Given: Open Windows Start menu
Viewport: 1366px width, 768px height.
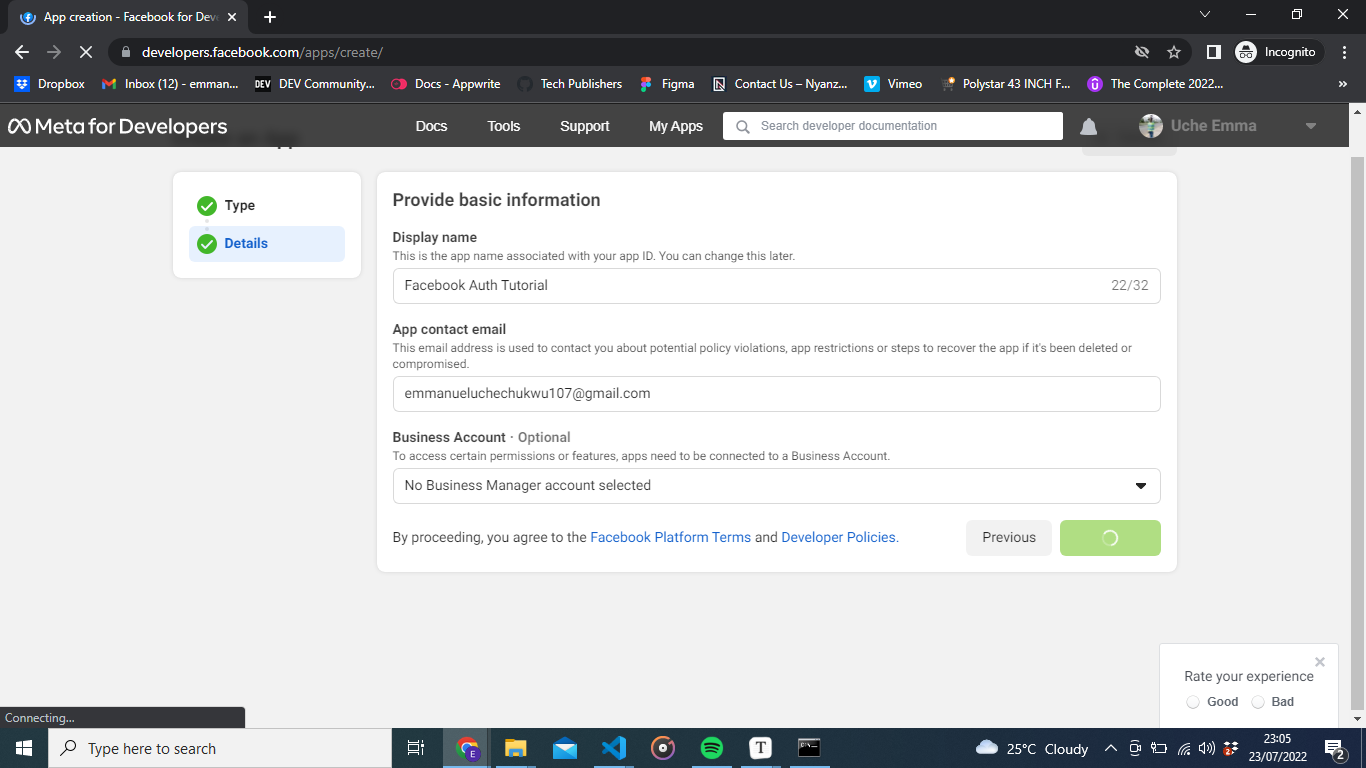Looking at the screenshot, I should tap(24, 748).
